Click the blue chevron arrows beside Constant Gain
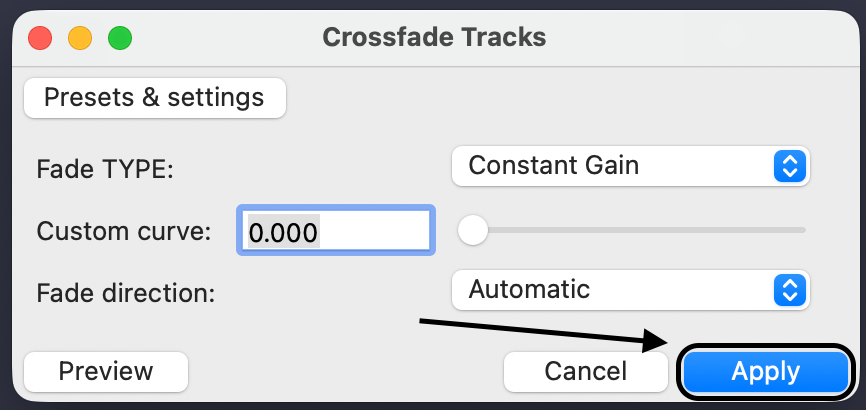The width and height of the screenshot is (866, 410). tap(790, 166)
